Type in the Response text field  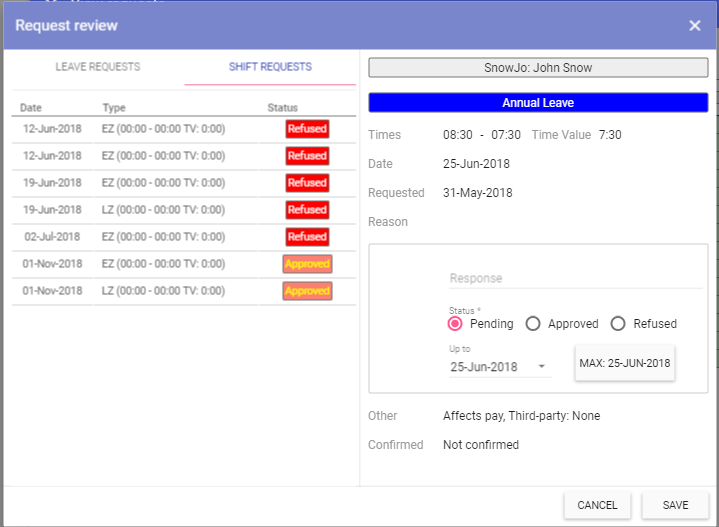click(x=575, y=278)
